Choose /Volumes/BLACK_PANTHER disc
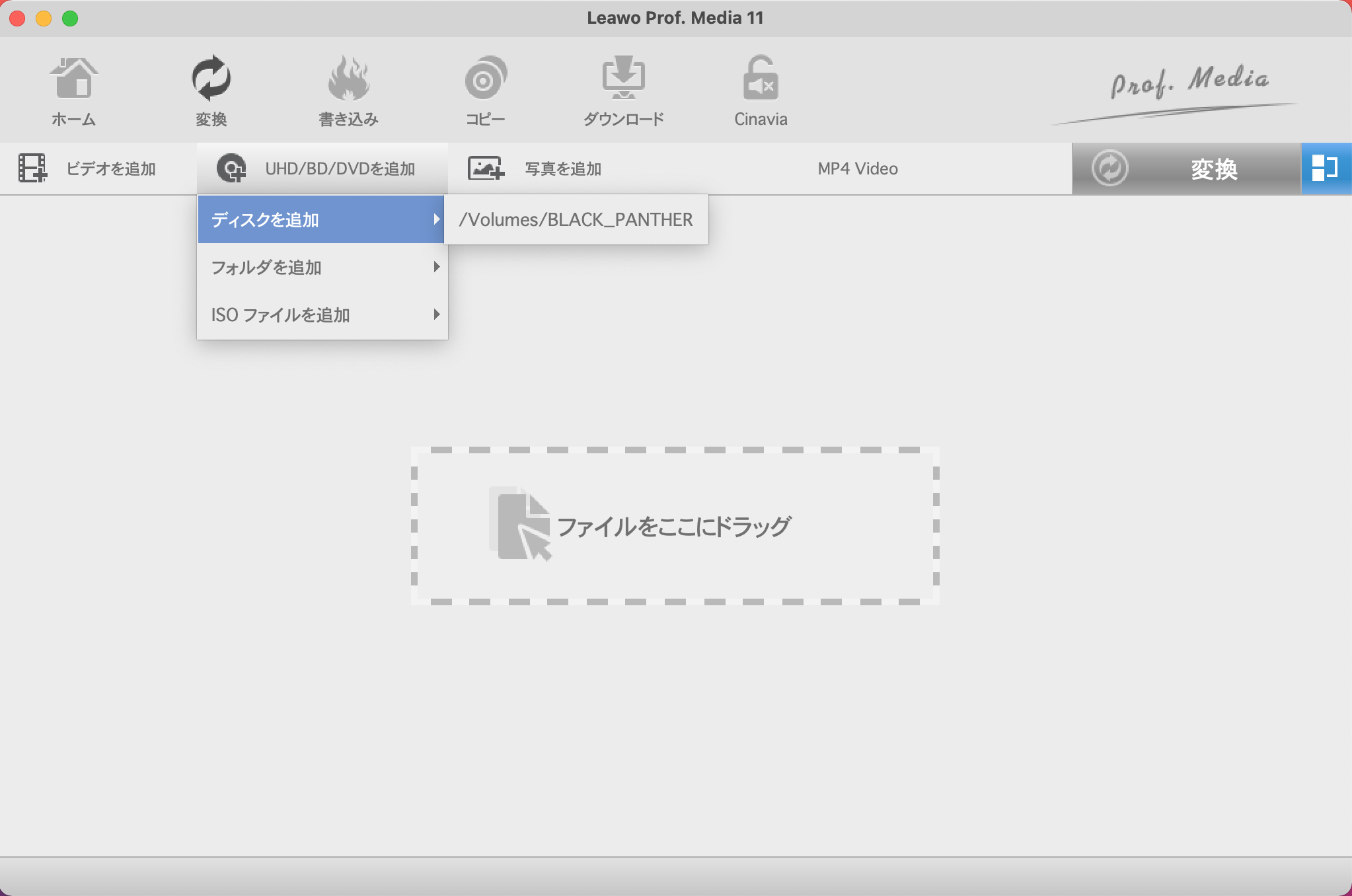The image size is (1352, 896). point(576,219)
